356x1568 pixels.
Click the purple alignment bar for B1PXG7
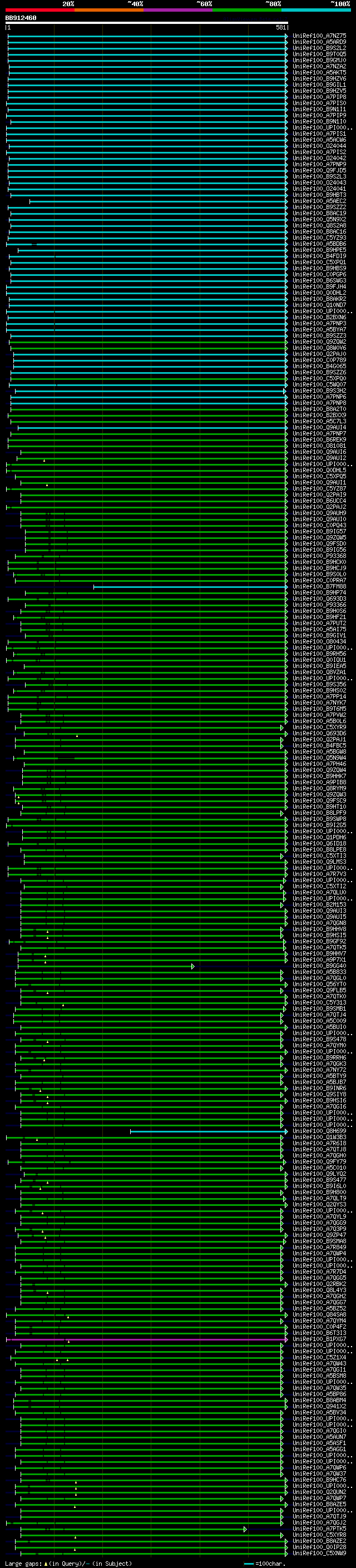147,1339
